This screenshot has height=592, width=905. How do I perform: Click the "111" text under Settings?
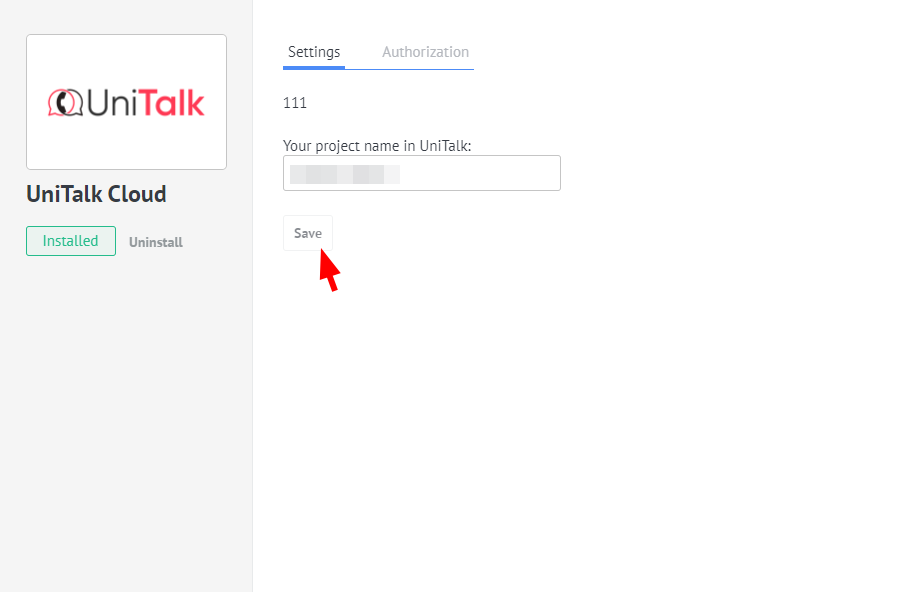[295, 103]
